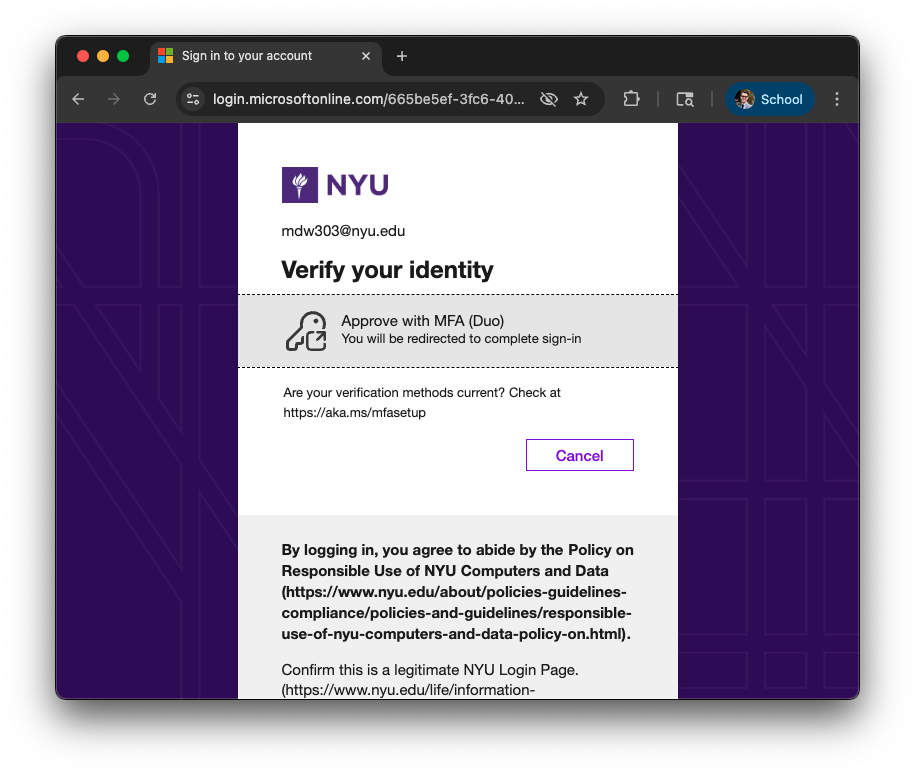Open a new browser tab
Screen dimensions: 915x771
402,56
